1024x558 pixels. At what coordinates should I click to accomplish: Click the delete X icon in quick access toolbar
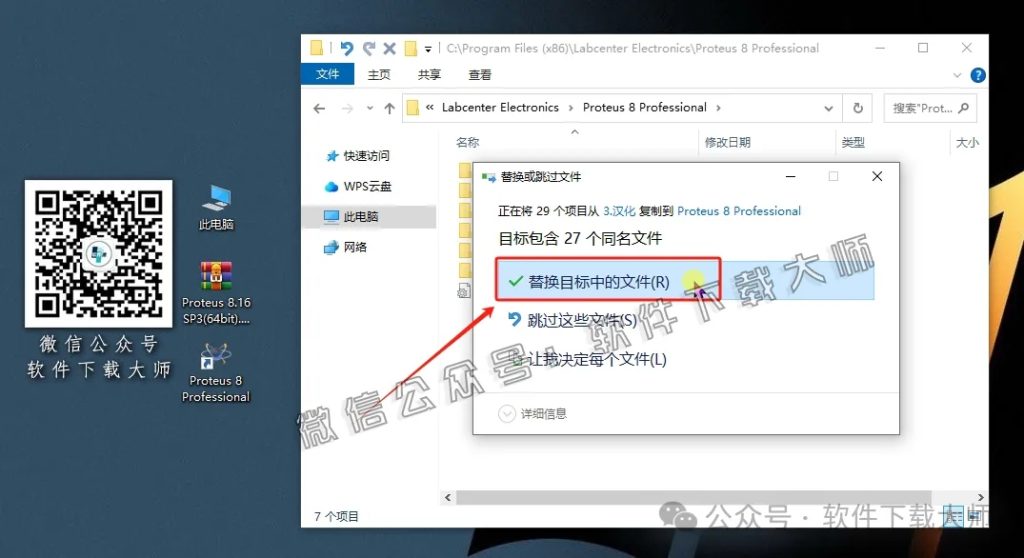coord(389,48)
